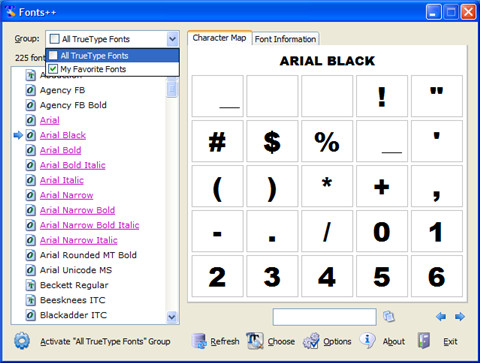Select the + character cell
Image resolution: width=480 pixels, height=363 pixels.
382,186
